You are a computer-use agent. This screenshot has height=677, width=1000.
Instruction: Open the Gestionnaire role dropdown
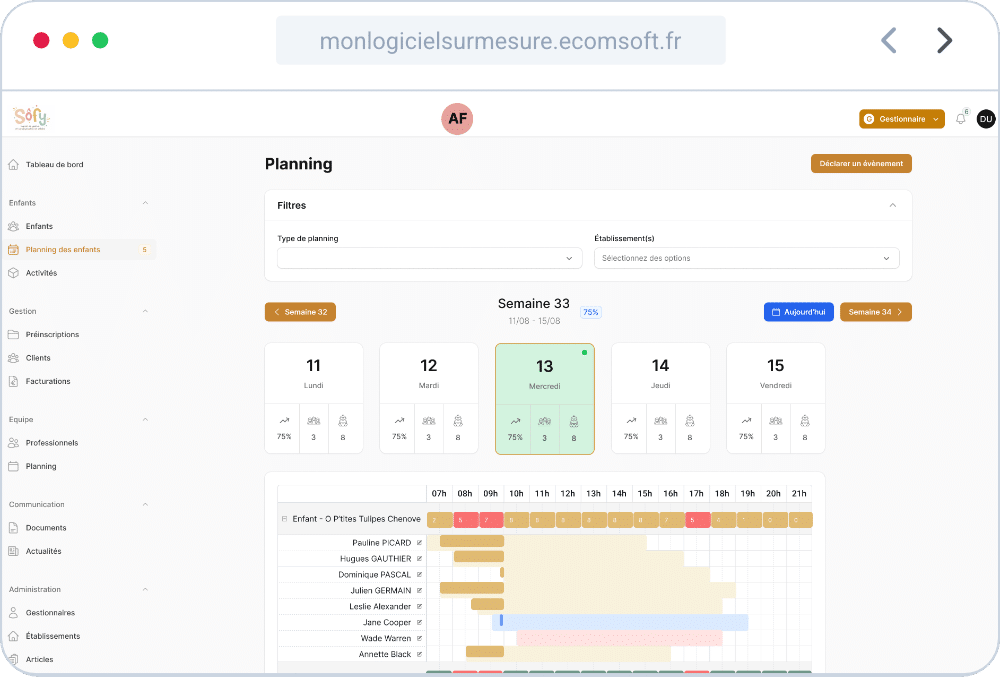coord(901,119)
